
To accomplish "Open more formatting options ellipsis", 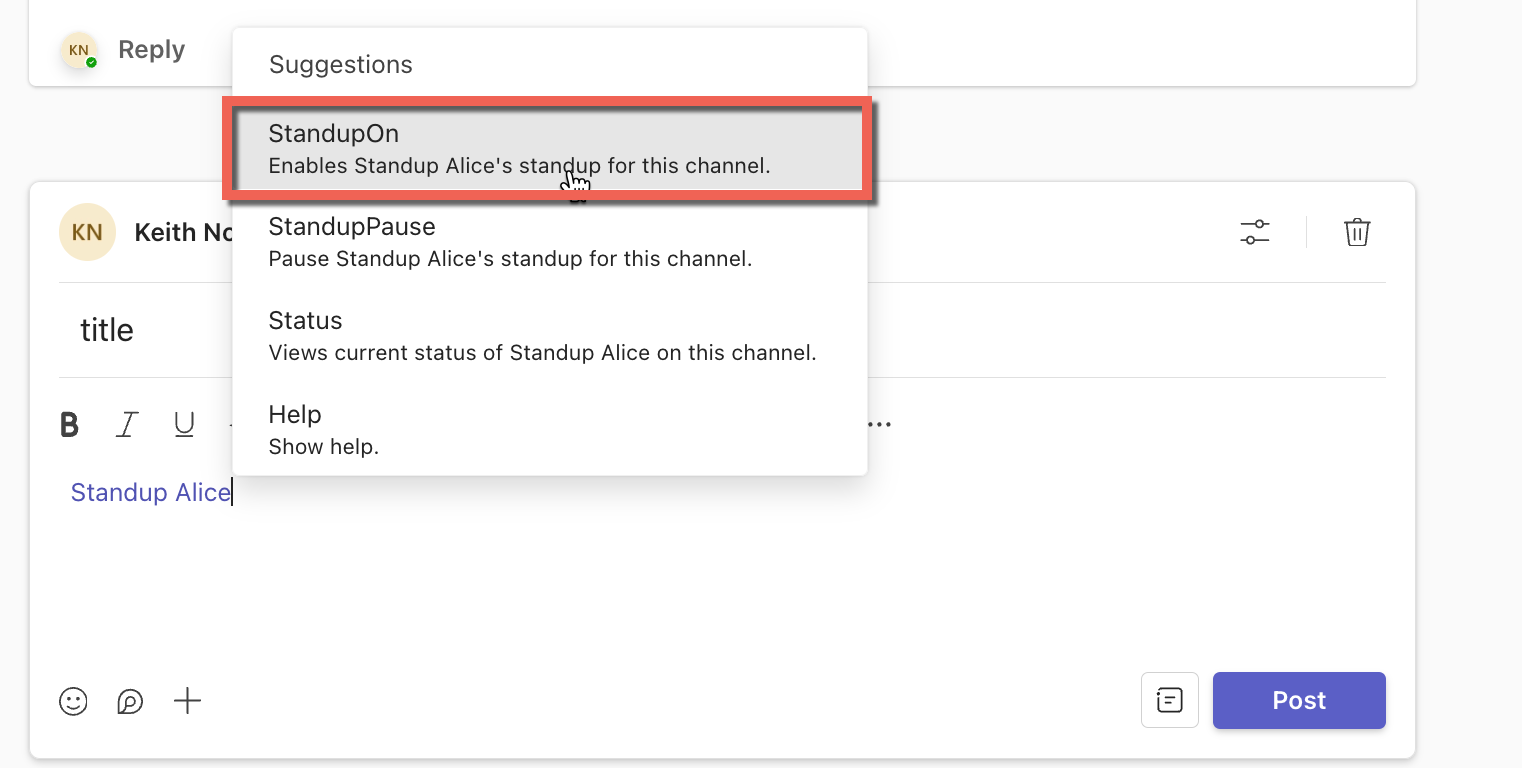I will tap(879, 425).
